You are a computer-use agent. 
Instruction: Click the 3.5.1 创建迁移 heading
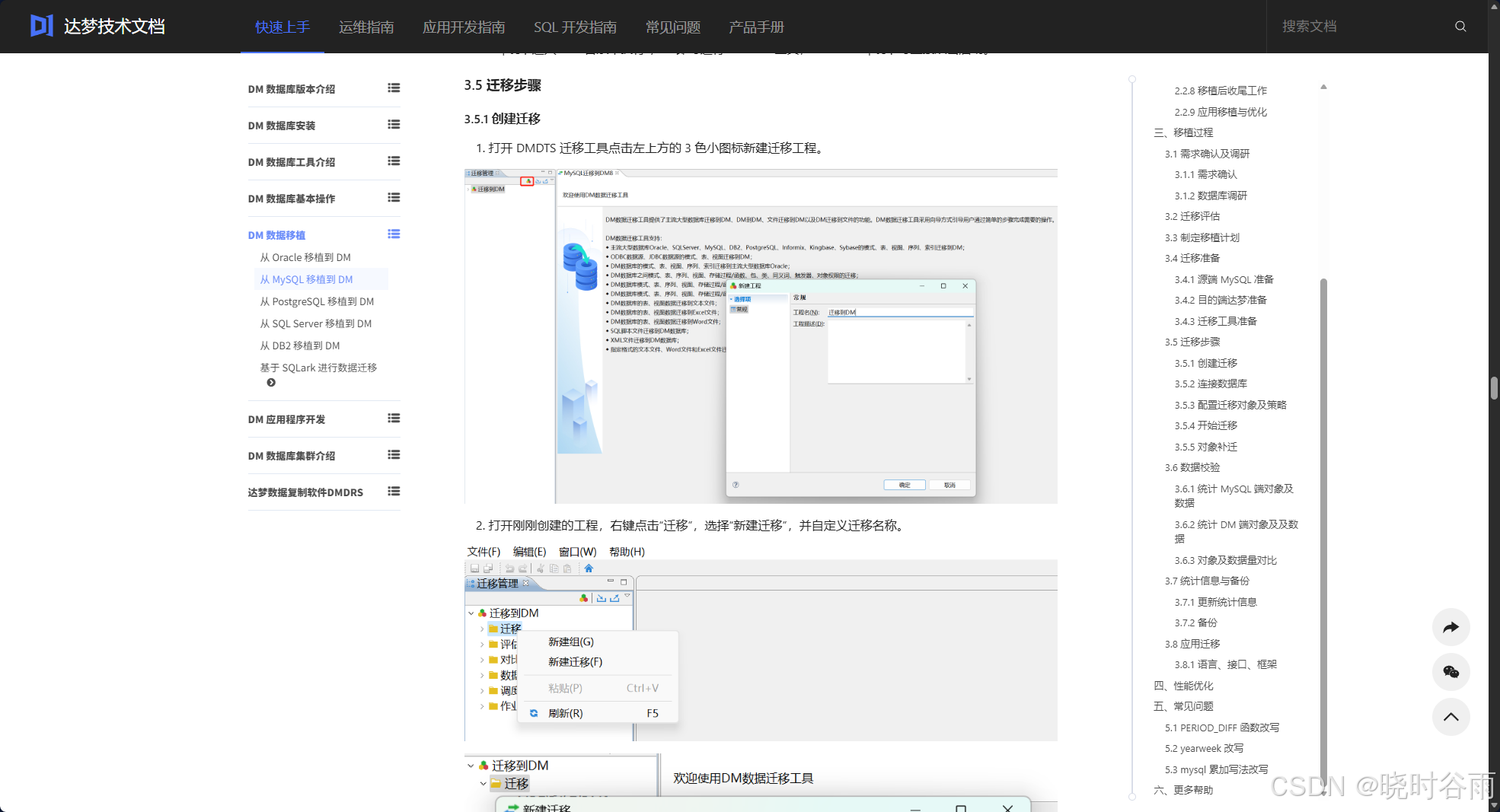[x=503, y=119]
